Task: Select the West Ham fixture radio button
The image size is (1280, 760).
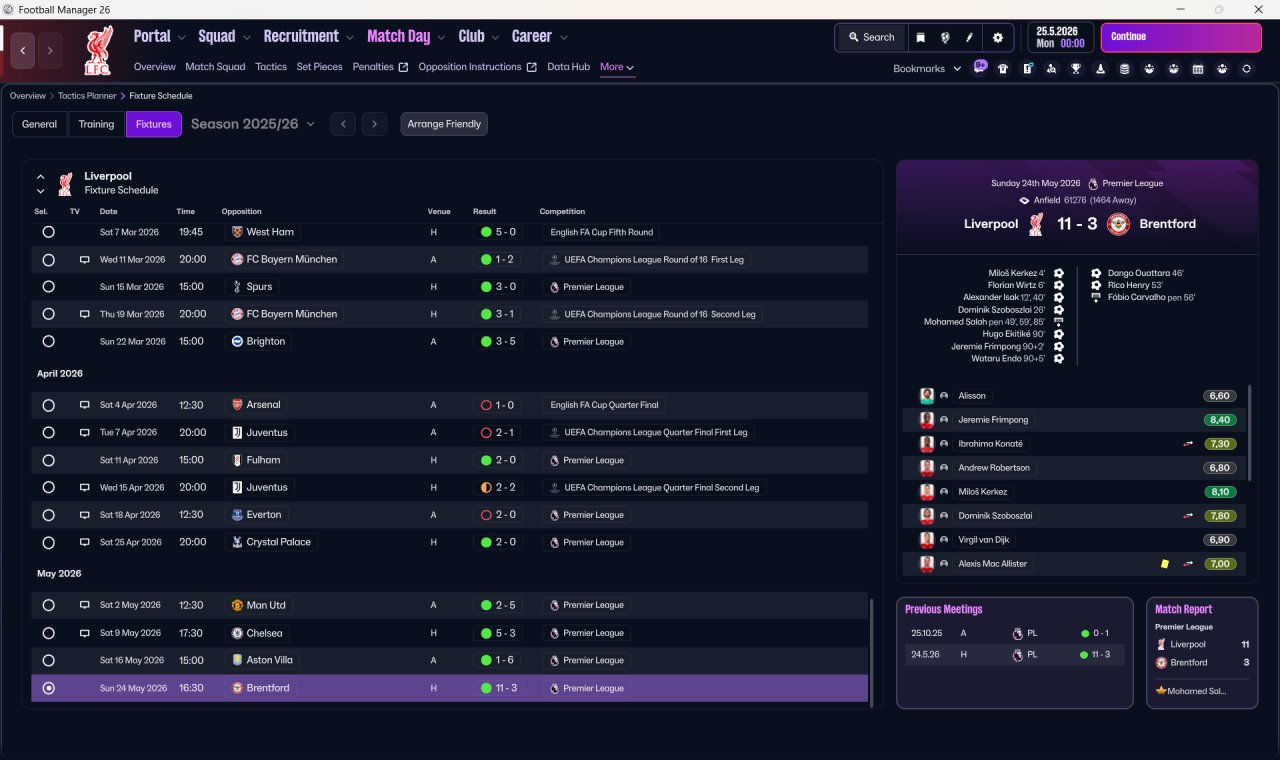Action: tap(48, 232)
